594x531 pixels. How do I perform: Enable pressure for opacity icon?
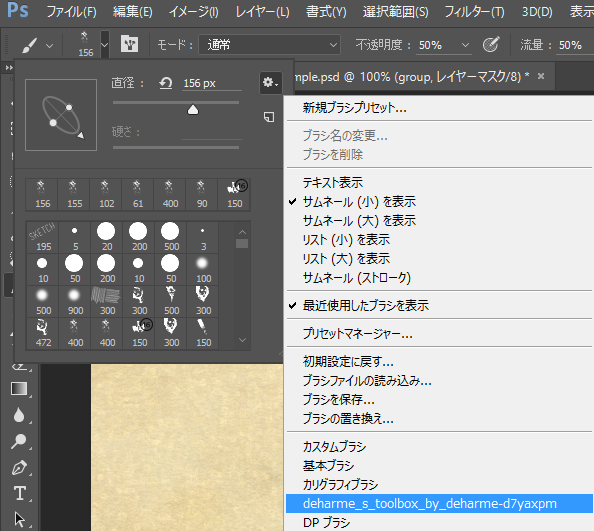[x=491, y=45]
